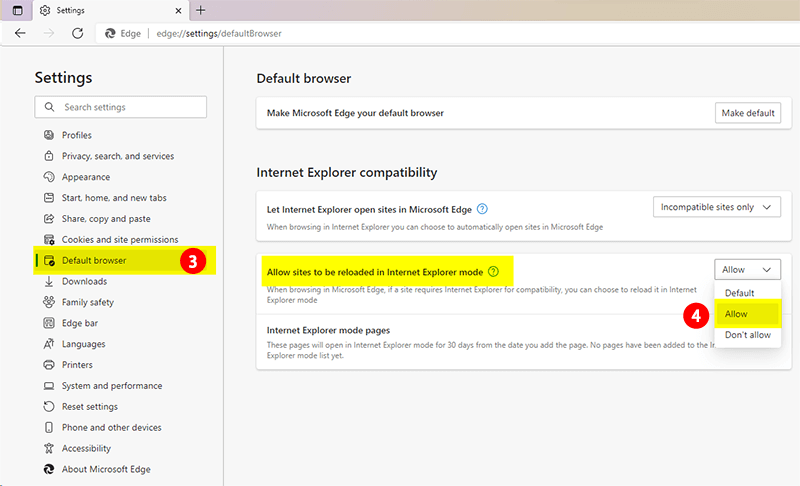Screen dimensions: 800x486
Task: Click the Default browser sidebar icon
Action: [49, 261]
